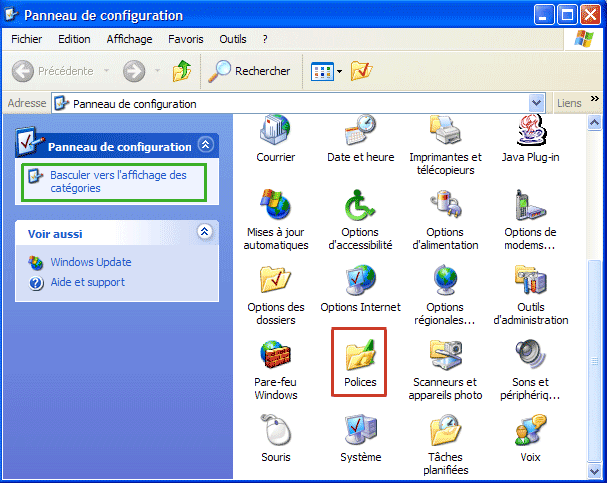Screen dimensions: 607x483
Task: Open Imprimantes et télécopieurs
Action: pos(445,144)
